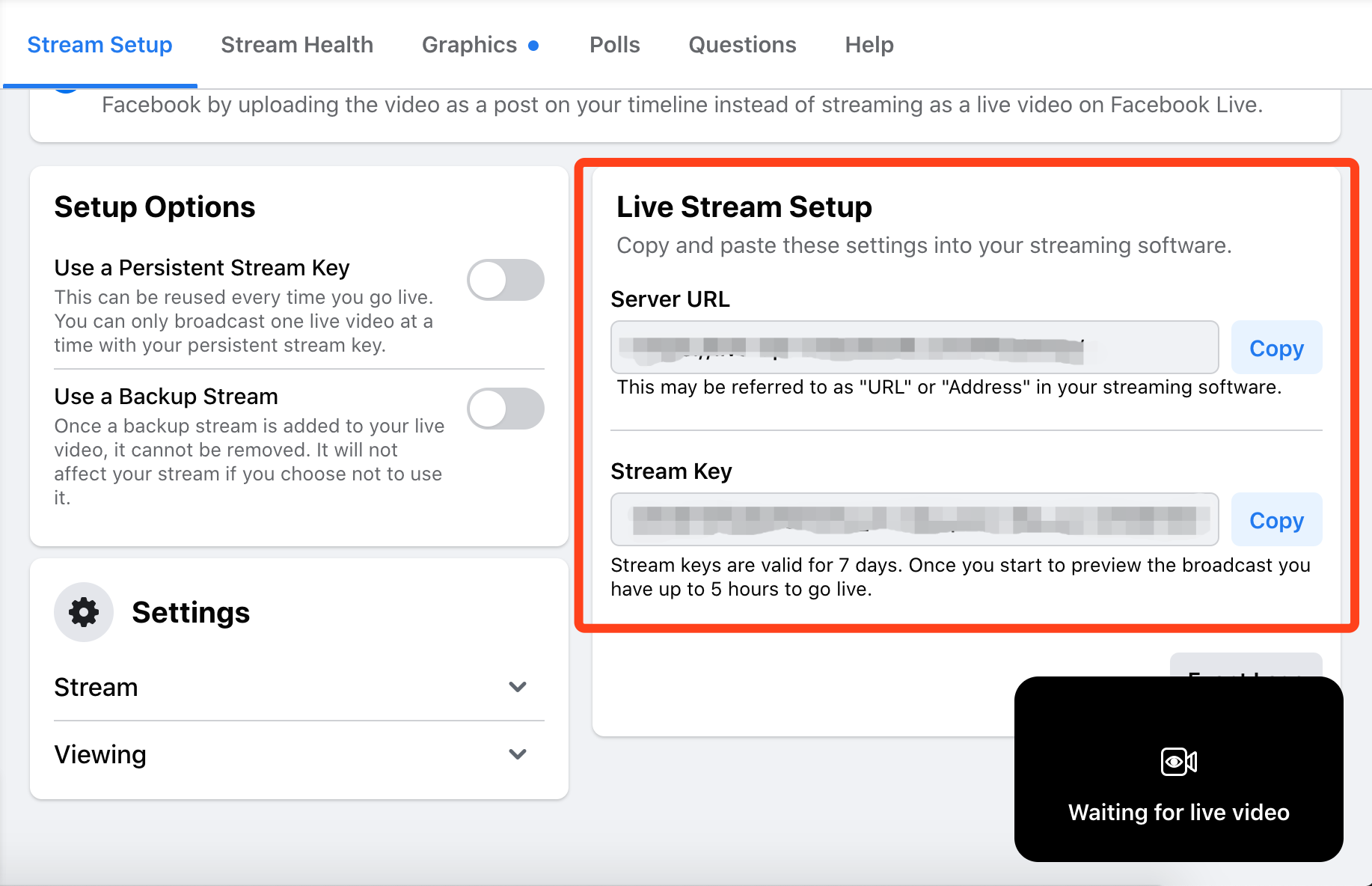Switch to the Stream Health tab
Viewport: 1372px width, 886px height.
297,45
